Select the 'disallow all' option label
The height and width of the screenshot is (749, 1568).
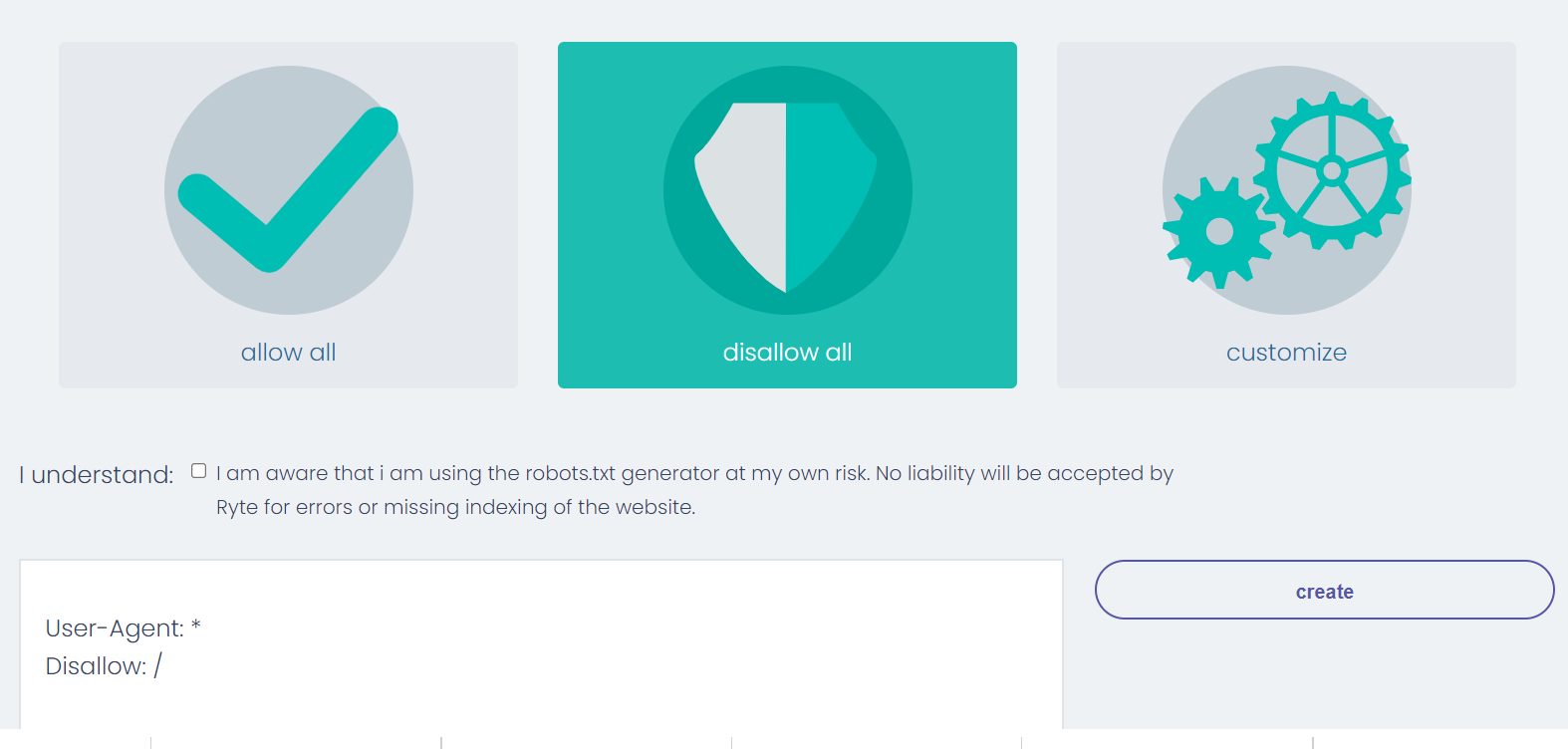pyautogui.click(x=787, y=353)
